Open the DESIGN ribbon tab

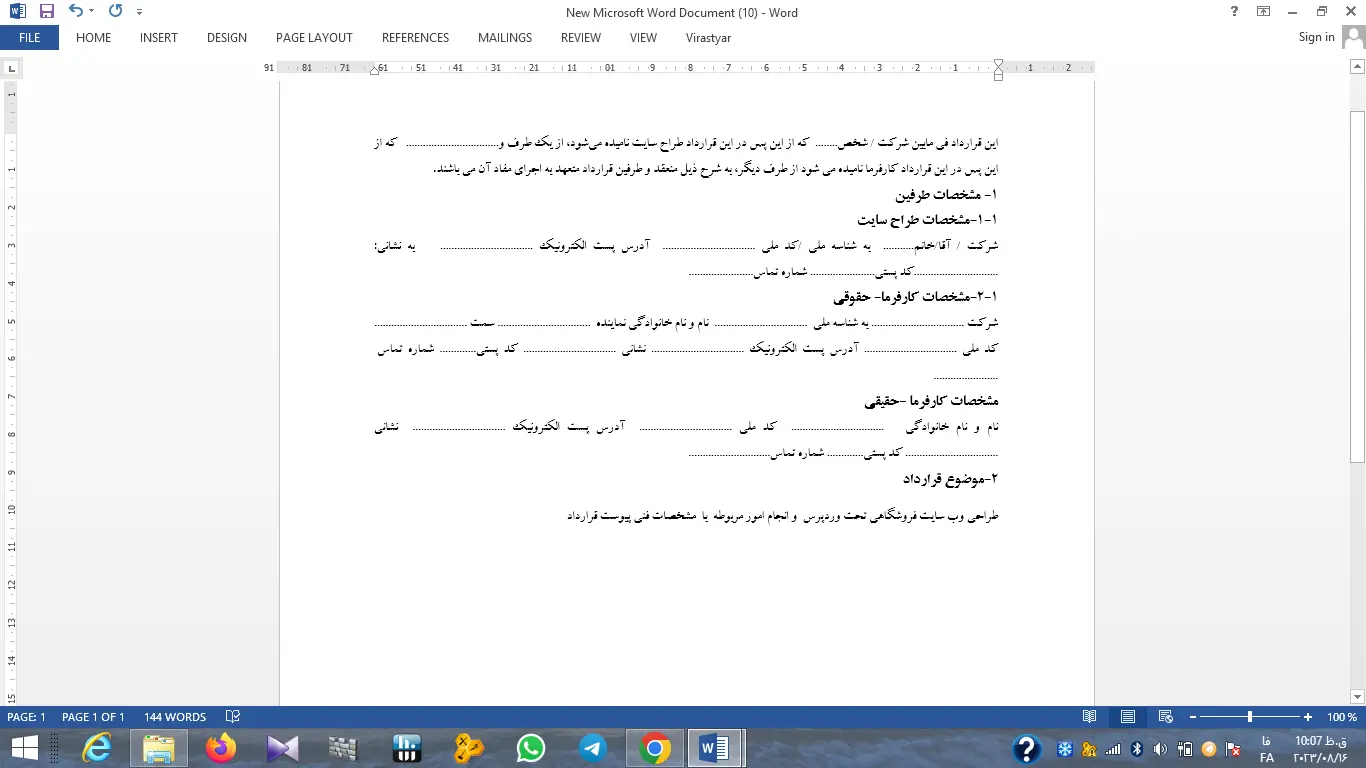coord(227,38)
